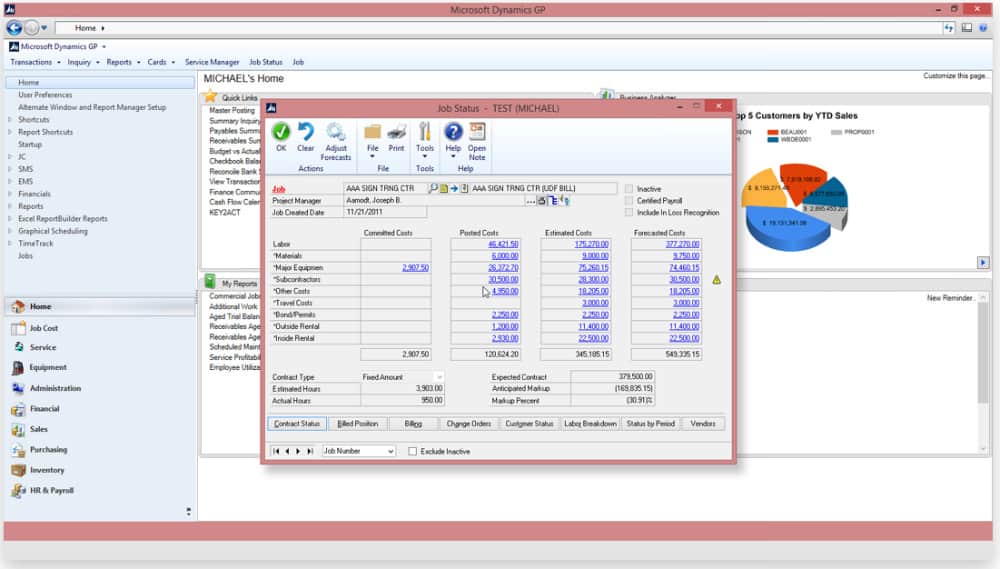Click the Contract Status button

(297, 424)
